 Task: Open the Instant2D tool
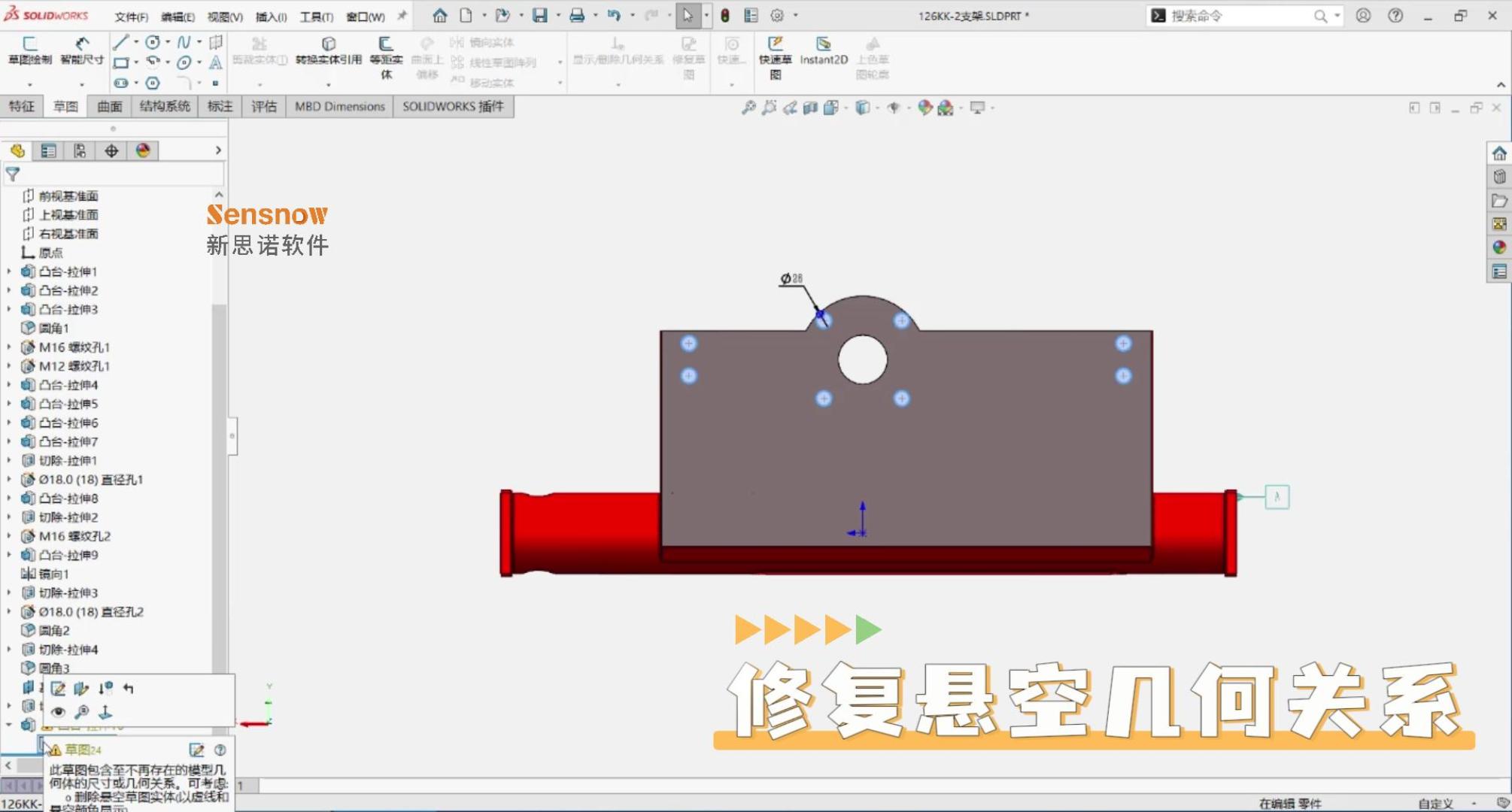pos(823,50)
